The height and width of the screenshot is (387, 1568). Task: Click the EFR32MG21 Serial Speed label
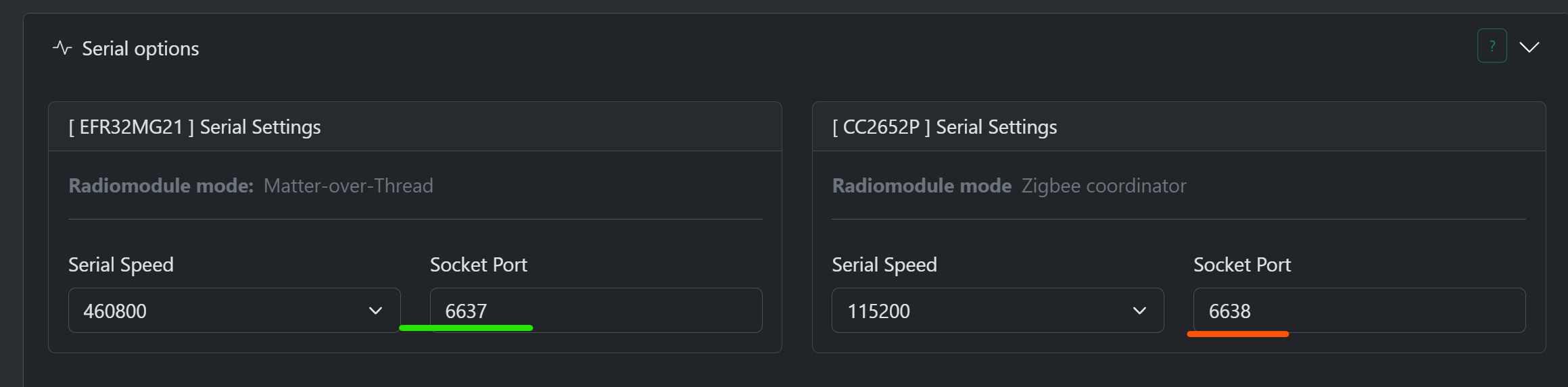[121, 265]
